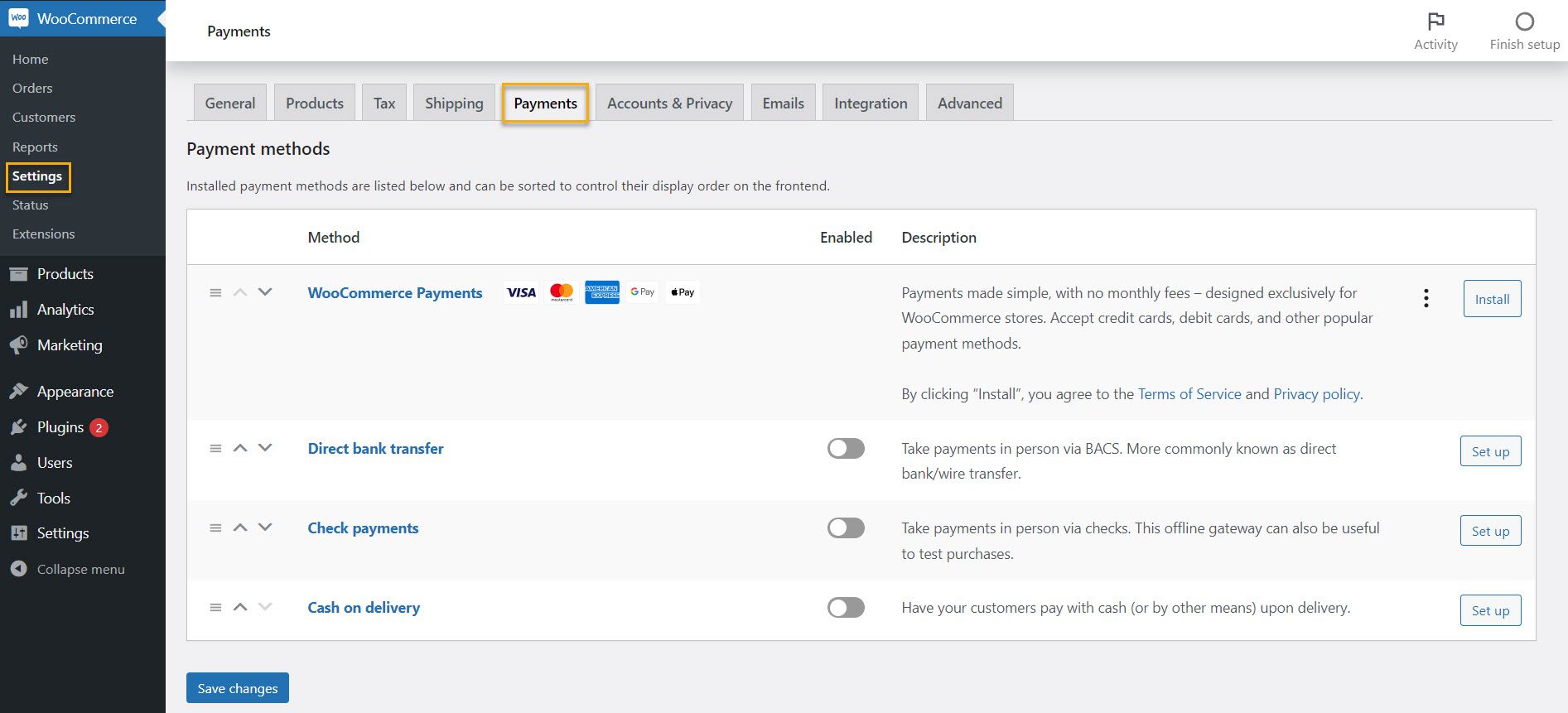Select the Payments tab
Image resolution: width=1568 pixels, height=713 pixels.
(x=545, y=103)
